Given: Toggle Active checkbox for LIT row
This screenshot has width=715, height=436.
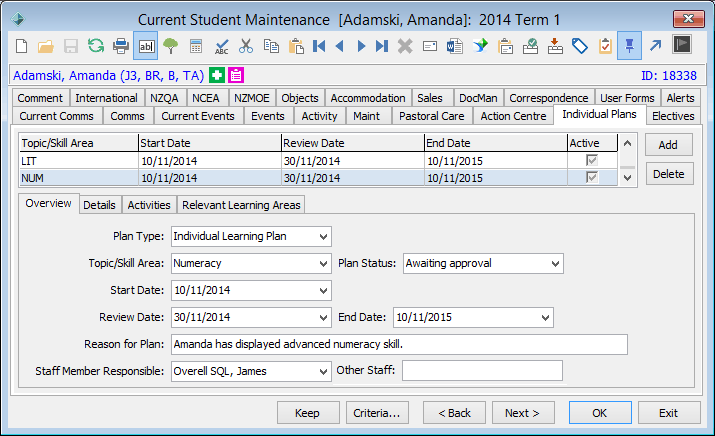Looking at the screenshot, I should point(592,161).
